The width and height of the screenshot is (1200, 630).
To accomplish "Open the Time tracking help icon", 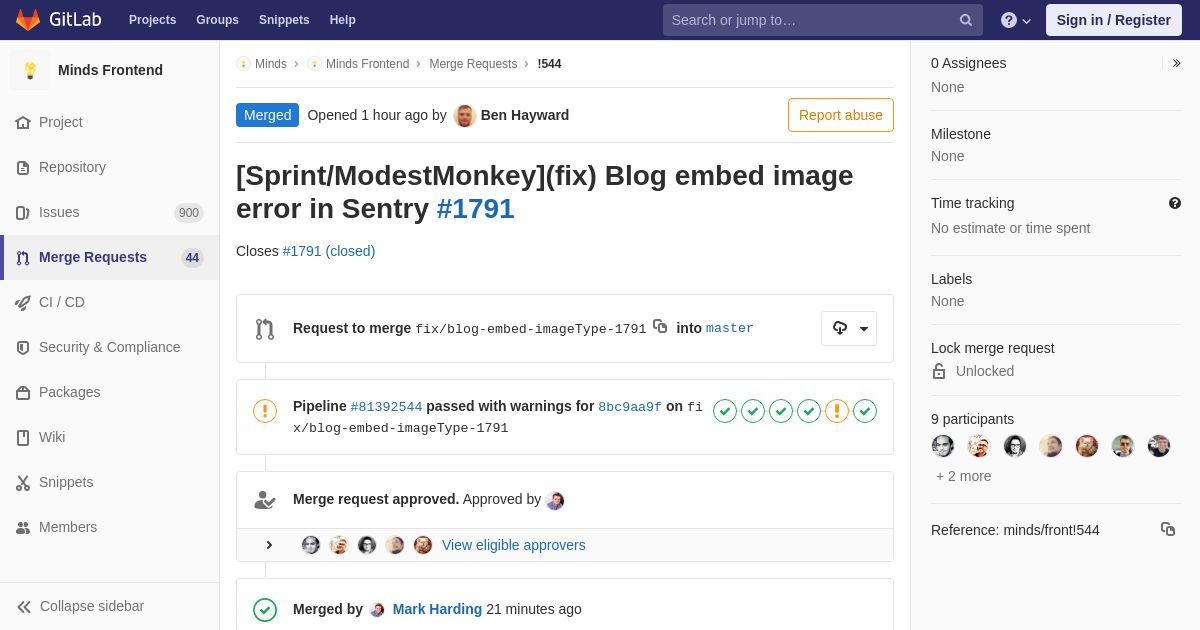I will tap(1175, 203).
